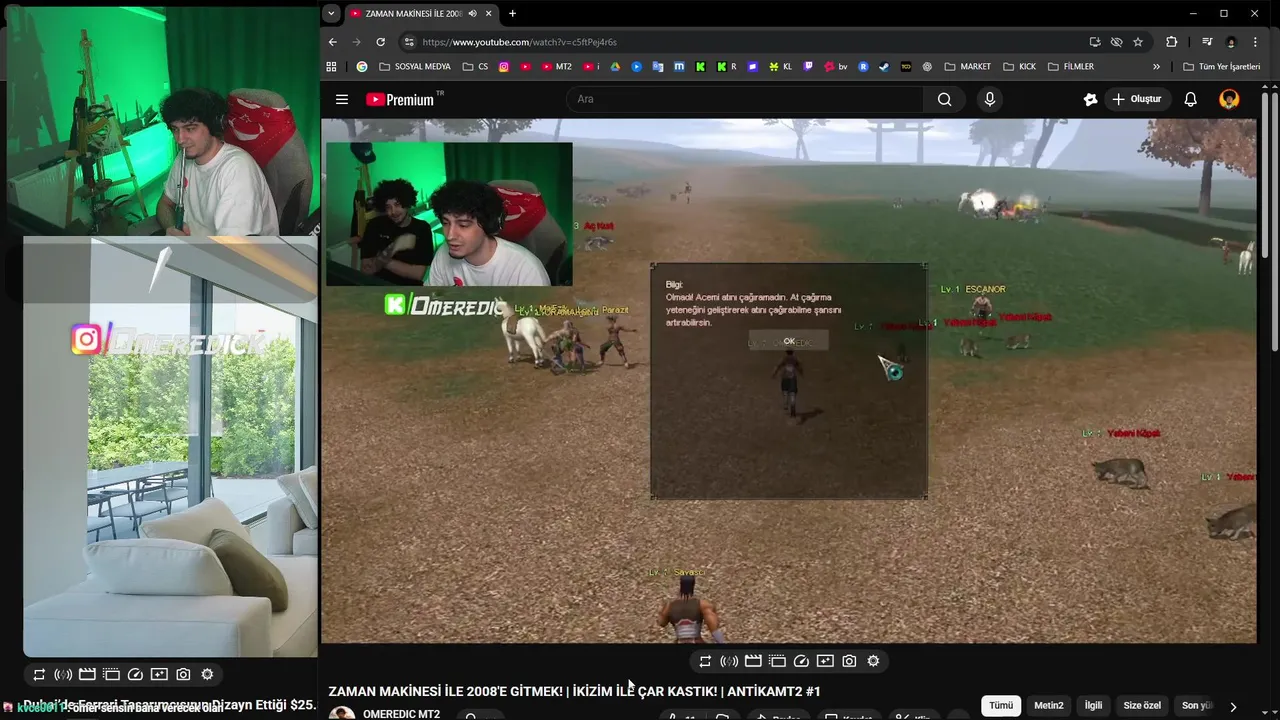Reload the page with browser refresh button
Image resolution: width=1280 pixels, height=720 pixels.
380,42
